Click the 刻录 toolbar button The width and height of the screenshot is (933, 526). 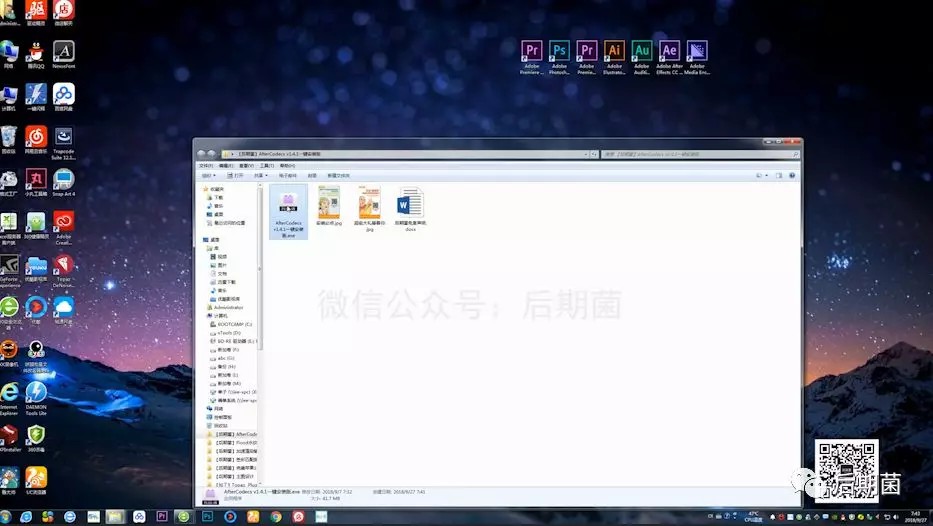tap(312, 176)
